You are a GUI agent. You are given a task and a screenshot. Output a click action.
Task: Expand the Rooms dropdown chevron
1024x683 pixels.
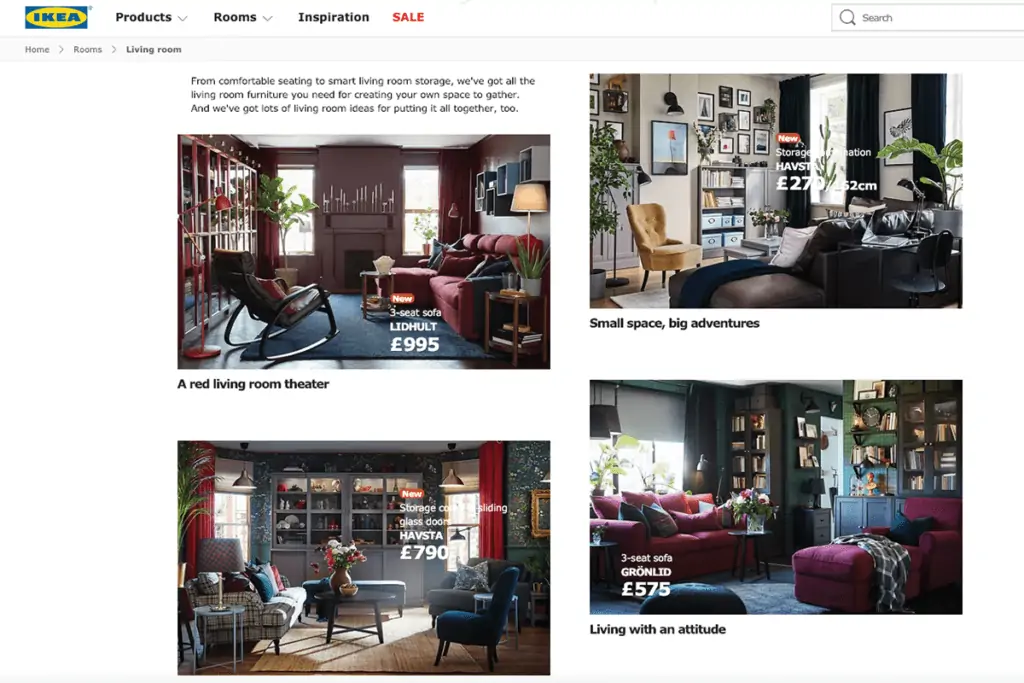[267, 18]
